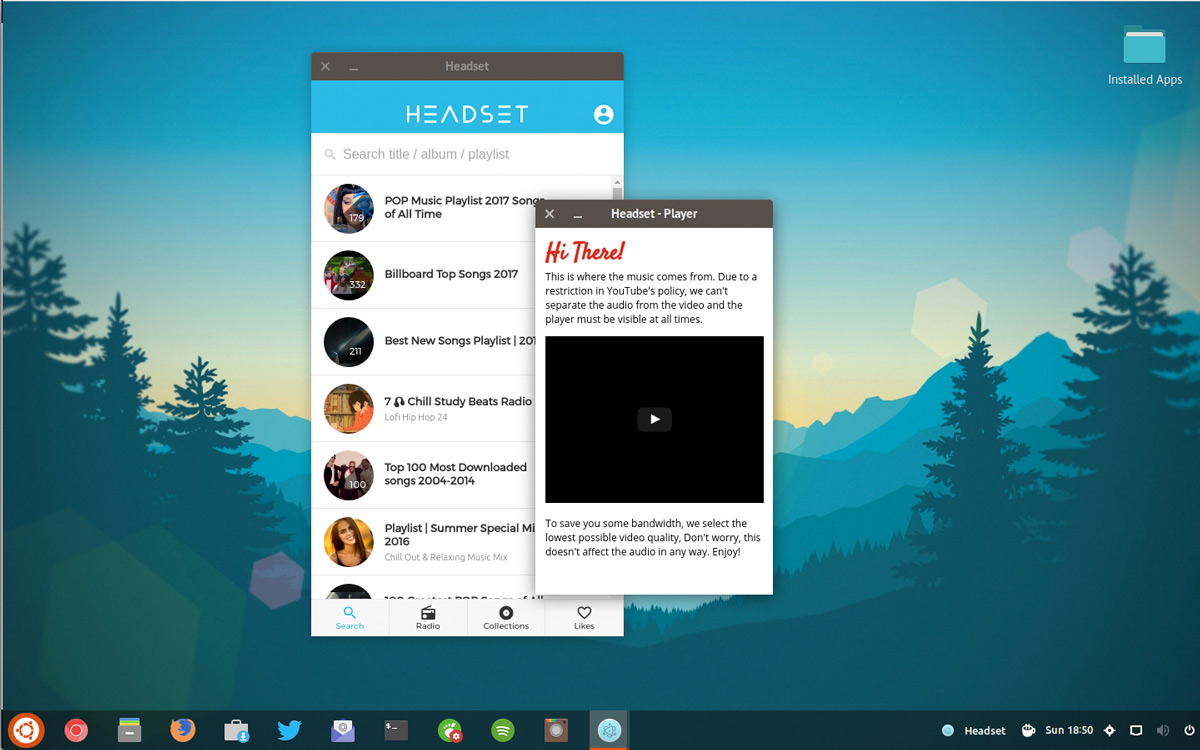This screenshot has height=750, width=1200.
Task: Open the volume indicator in tray
Action: 1162,731
